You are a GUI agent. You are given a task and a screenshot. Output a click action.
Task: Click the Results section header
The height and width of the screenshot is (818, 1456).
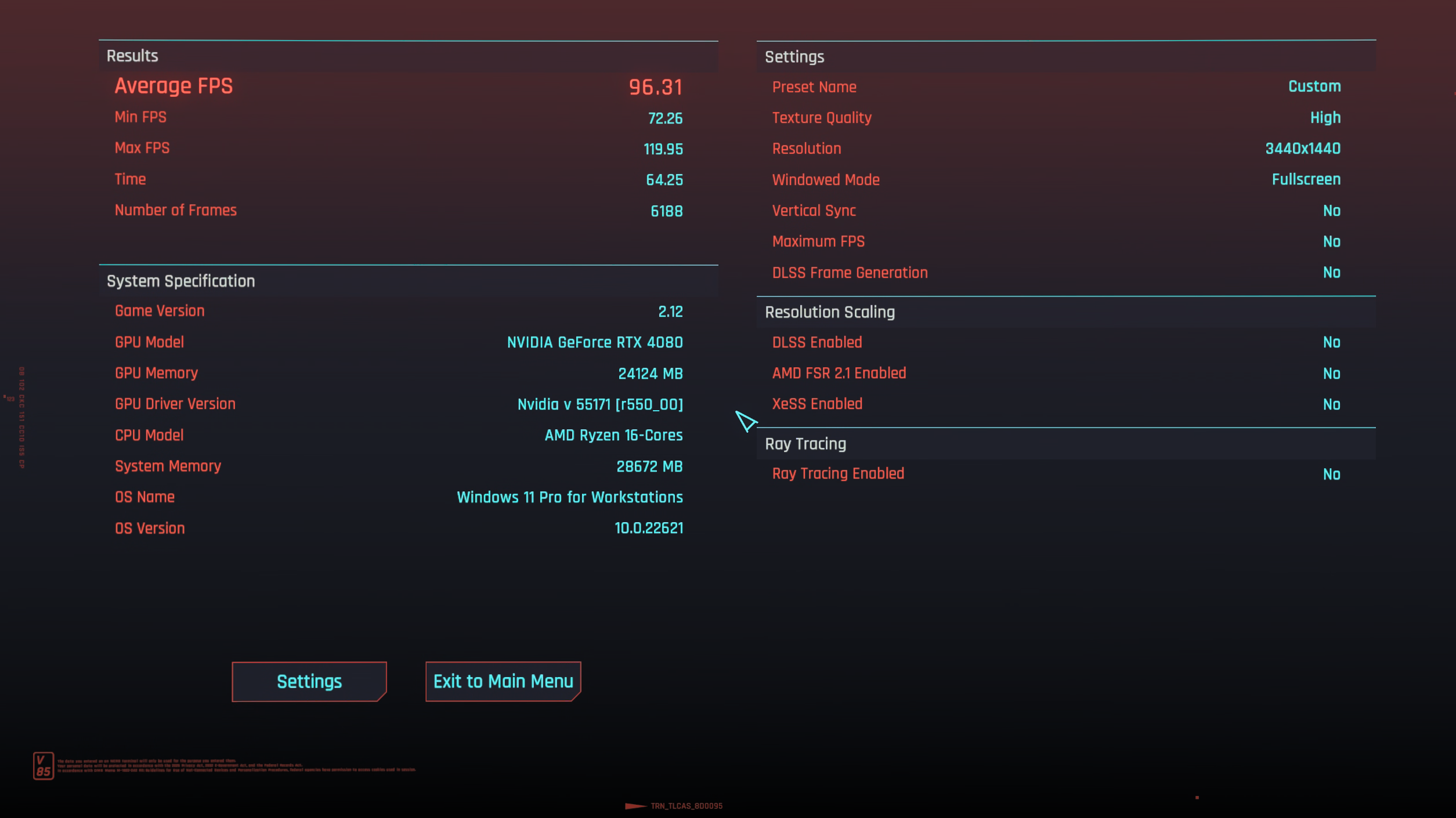pyautogui.click(x=132, y=56)
